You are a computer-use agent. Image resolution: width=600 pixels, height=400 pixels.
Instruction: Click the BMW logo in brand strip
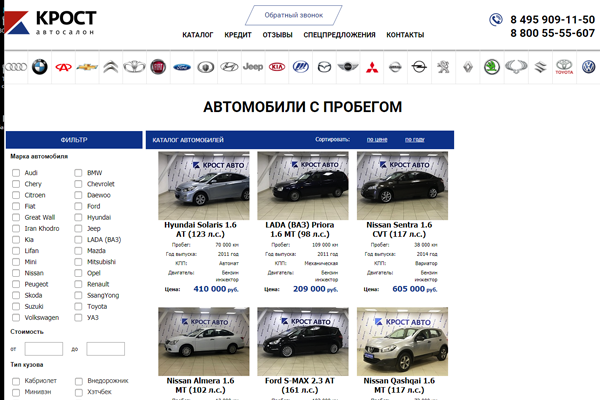[x=38, y=67]
